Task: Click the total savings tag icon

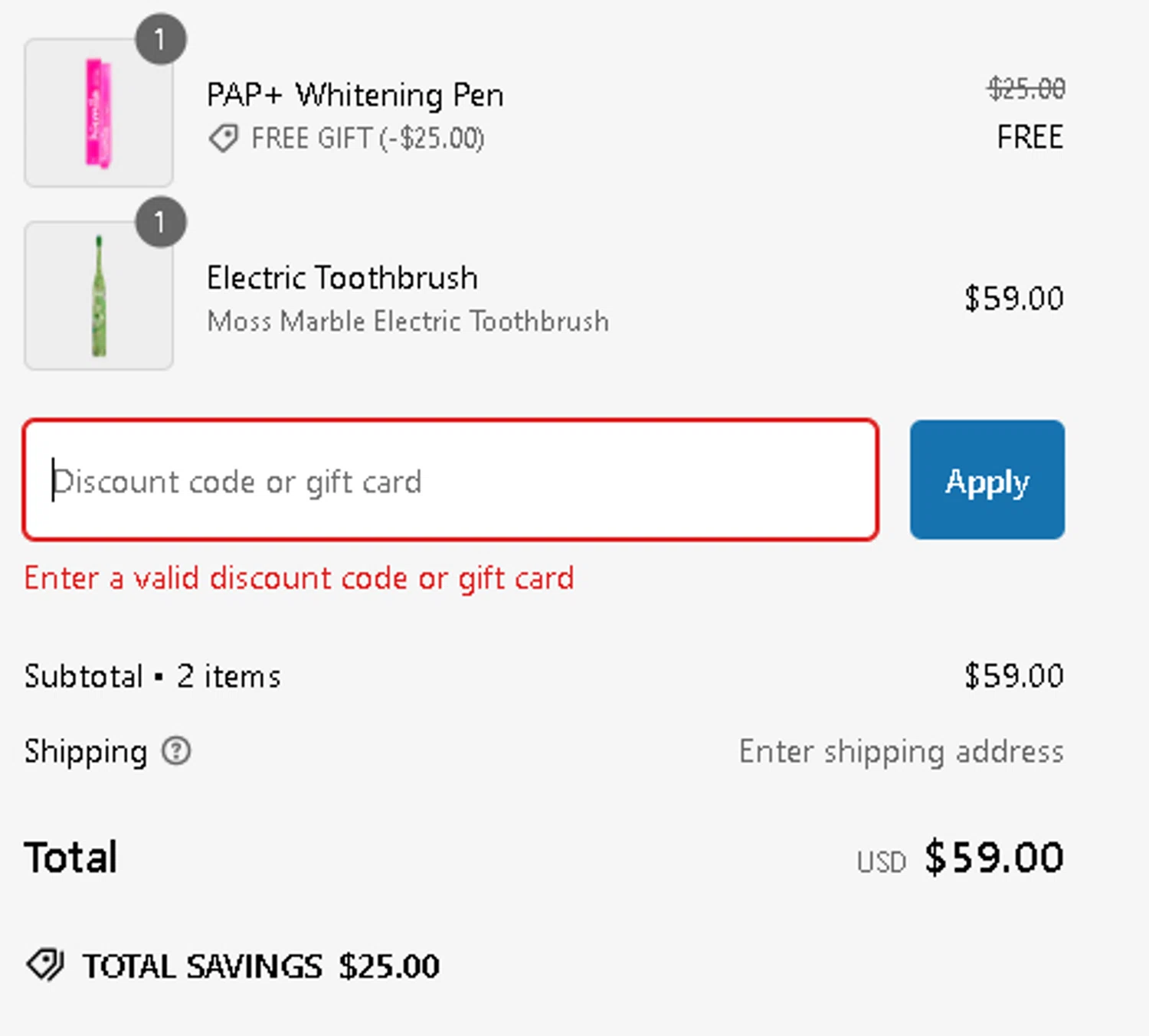Action: [45, 965]
